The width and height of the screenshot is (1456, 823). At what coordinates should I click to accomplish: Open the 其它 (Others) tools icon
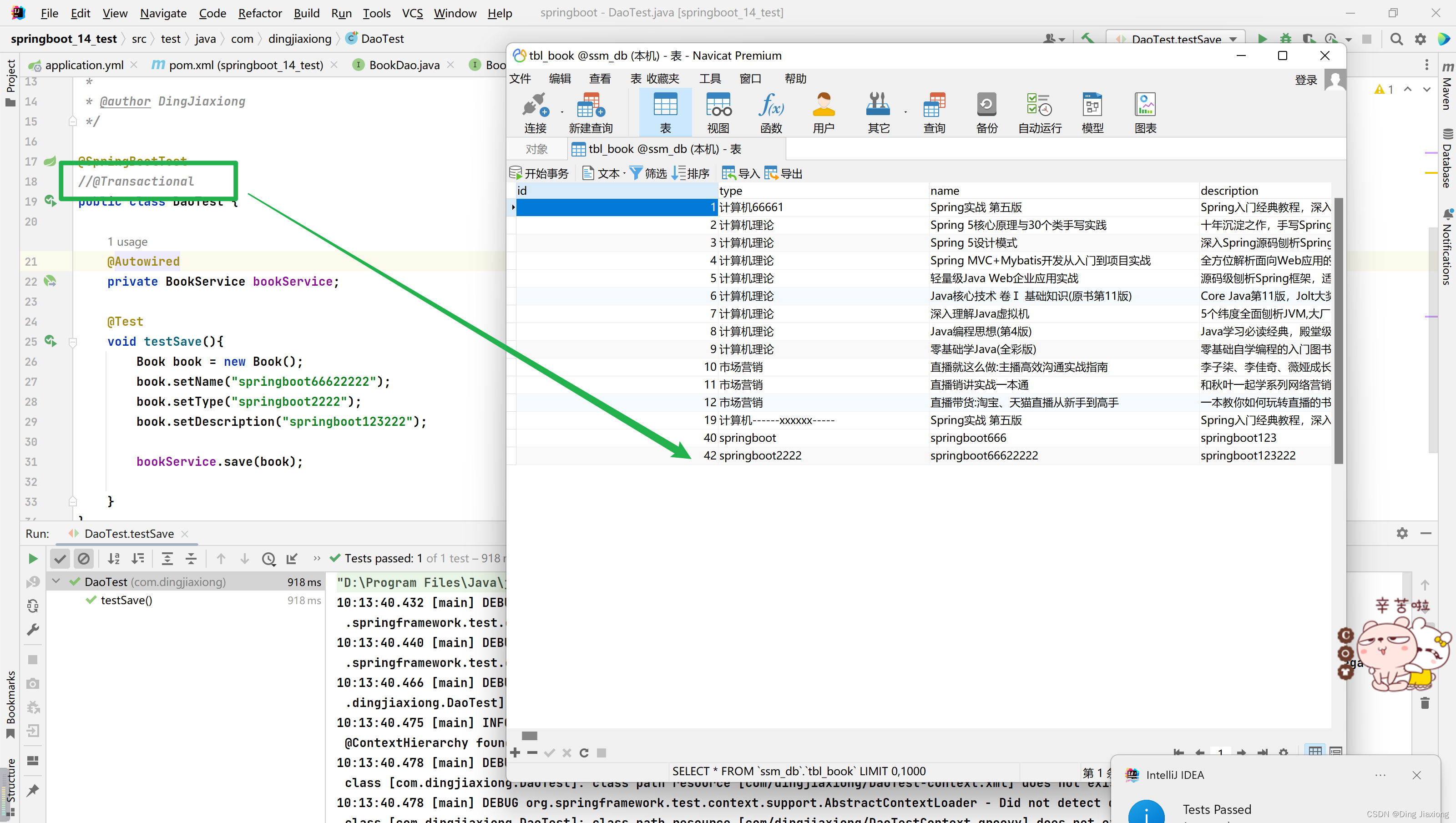coord(878,112)
